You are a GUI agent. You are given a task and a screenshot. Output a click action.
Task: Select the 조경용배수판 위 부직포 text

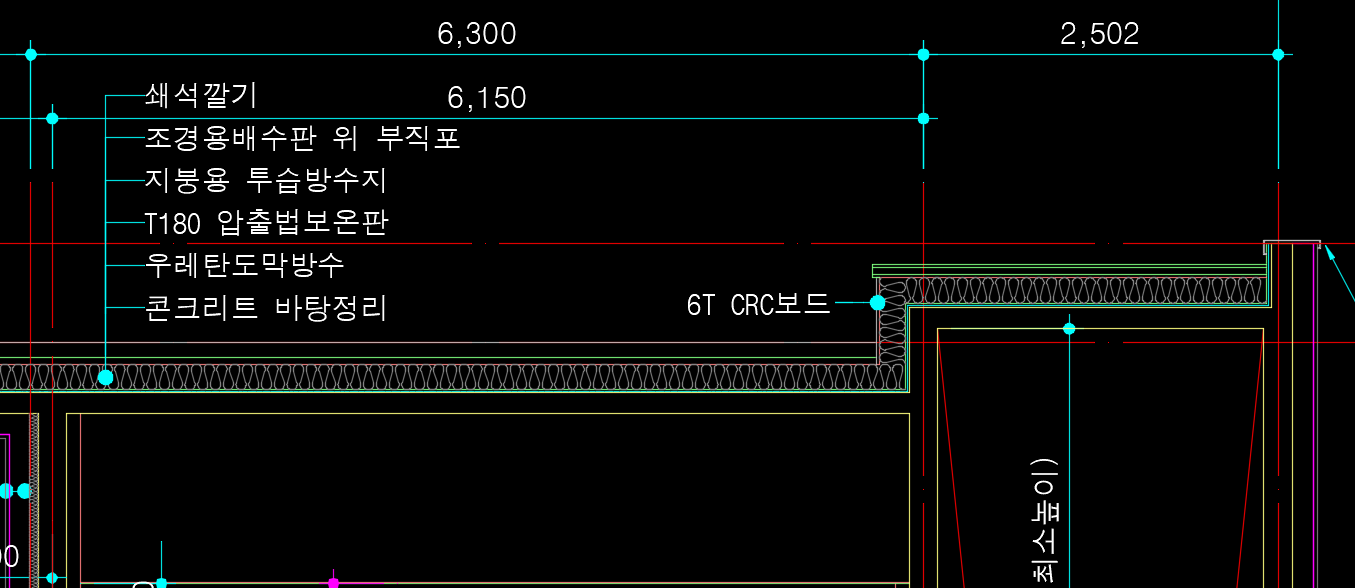[x=302, y=138]
